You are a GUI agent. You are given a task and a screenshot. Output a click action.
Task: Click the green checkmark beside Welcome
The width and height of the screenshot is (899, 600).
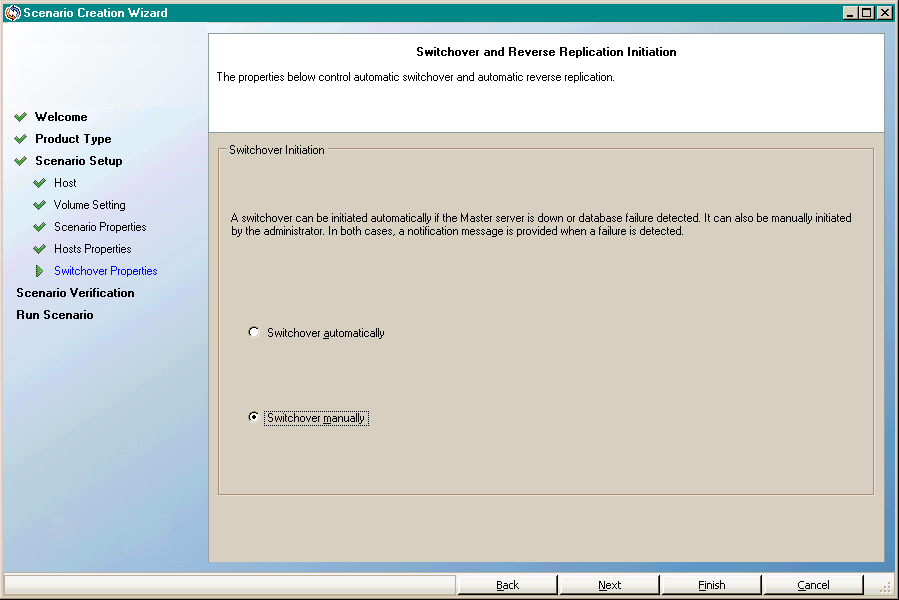point(21,117)
